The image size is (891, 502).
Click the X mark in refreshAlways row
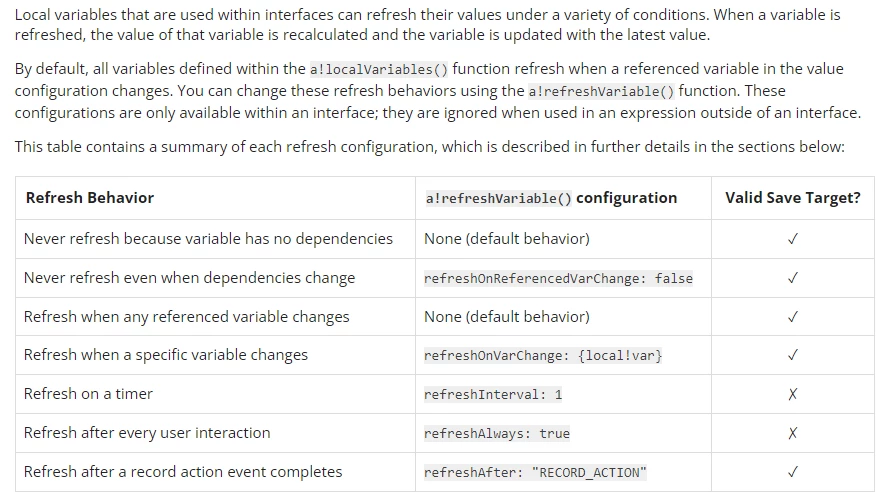(793, 433)
